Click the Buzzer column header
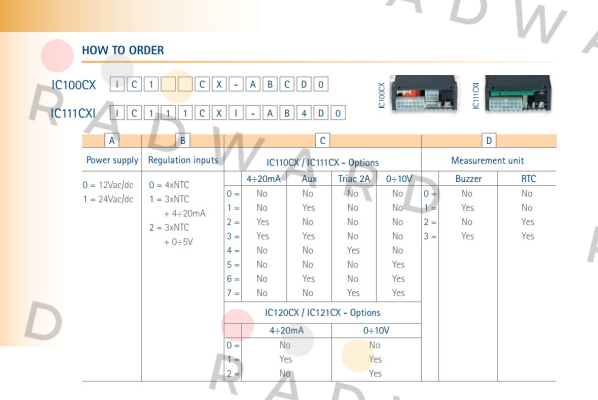The width and height of the screenshot is (598, 400). pos(468,179)
